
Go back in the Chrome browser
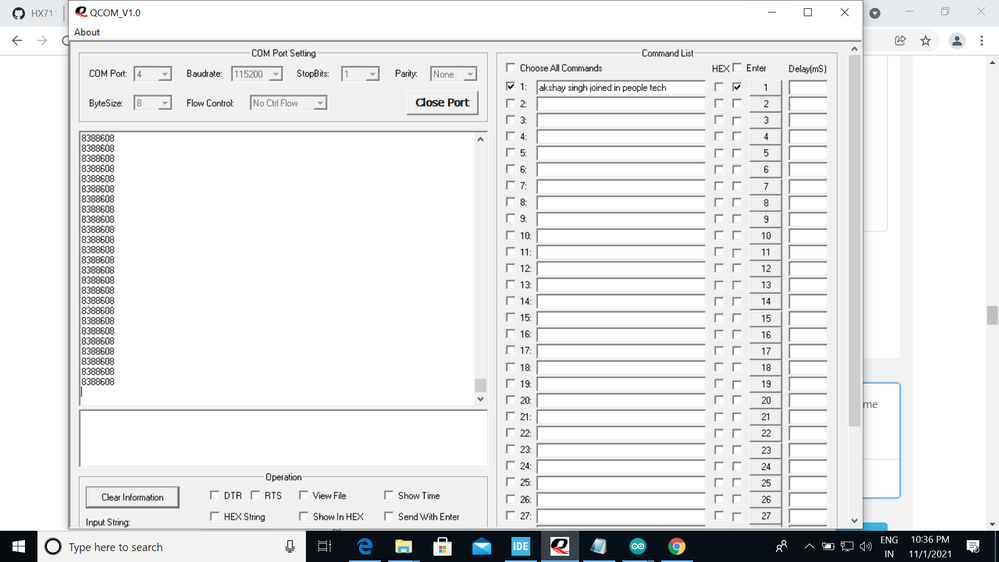[17, 41]
